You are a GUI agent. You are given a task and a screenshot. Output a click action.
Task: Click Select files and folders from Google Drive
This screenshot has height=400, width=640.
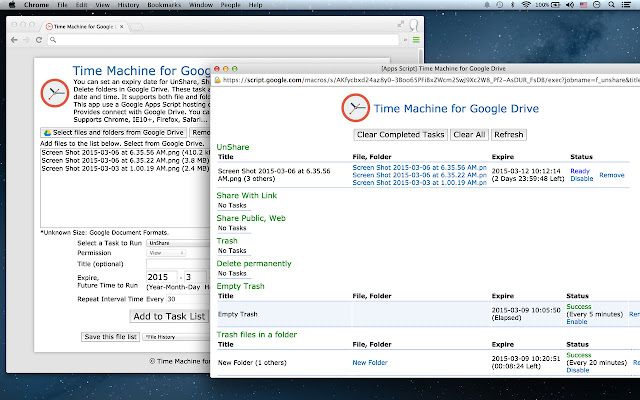click(113, 133)
